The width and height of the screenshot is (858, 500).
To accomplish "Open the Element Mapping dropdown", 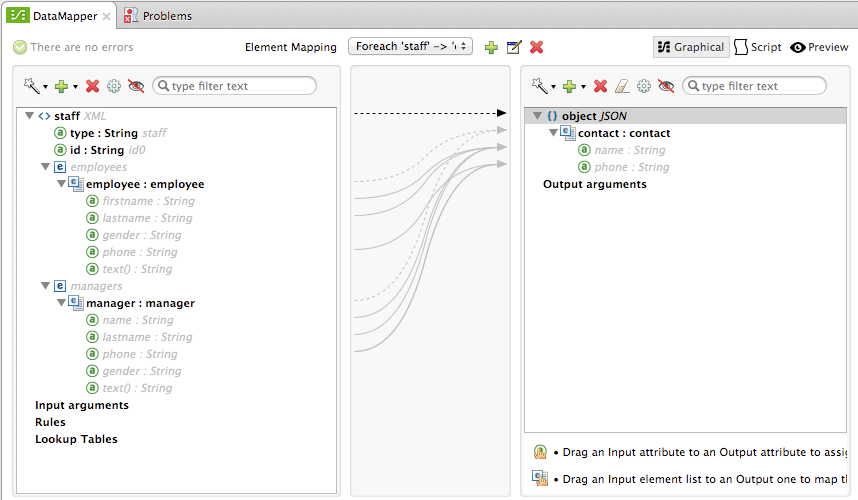I will pos(410,47).
